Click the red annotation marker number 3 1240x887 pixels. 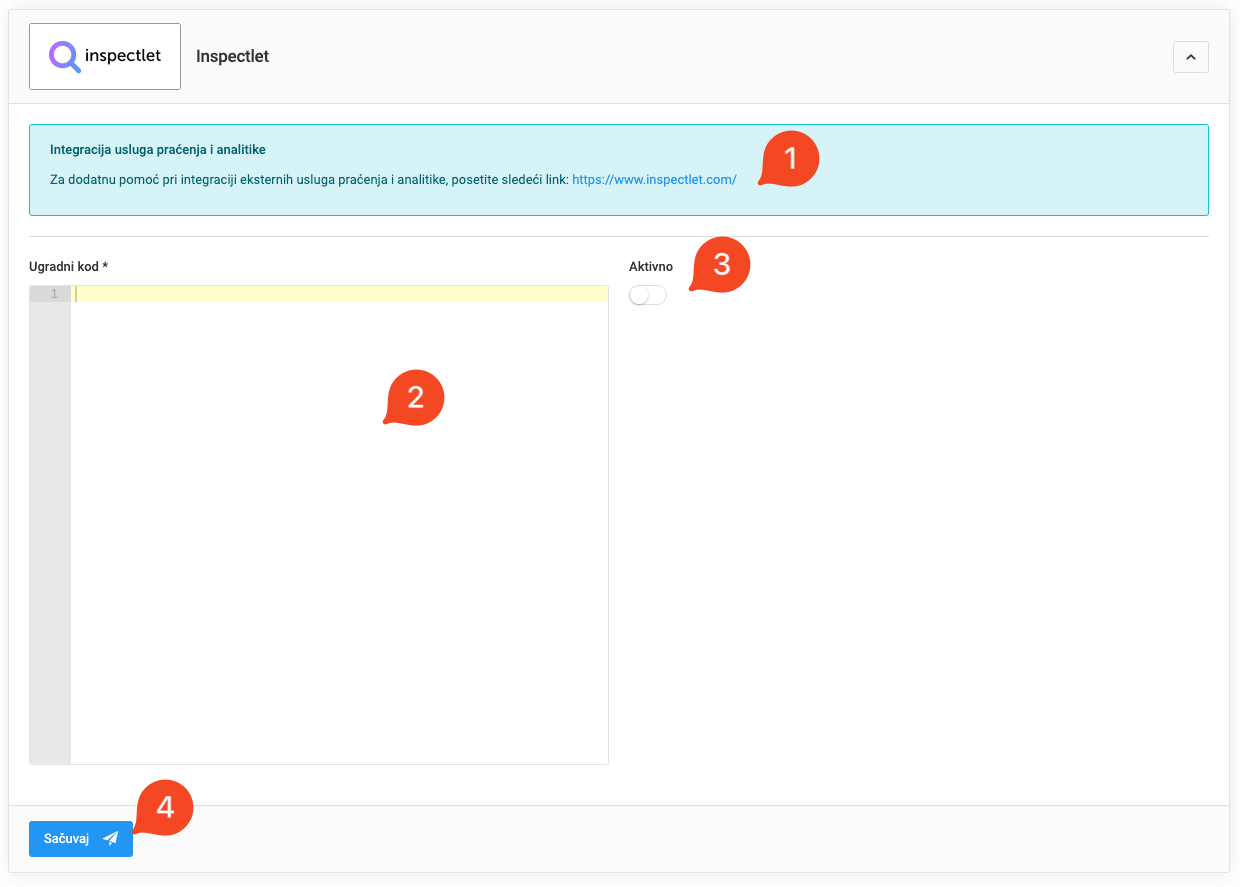tap(721, 265)
